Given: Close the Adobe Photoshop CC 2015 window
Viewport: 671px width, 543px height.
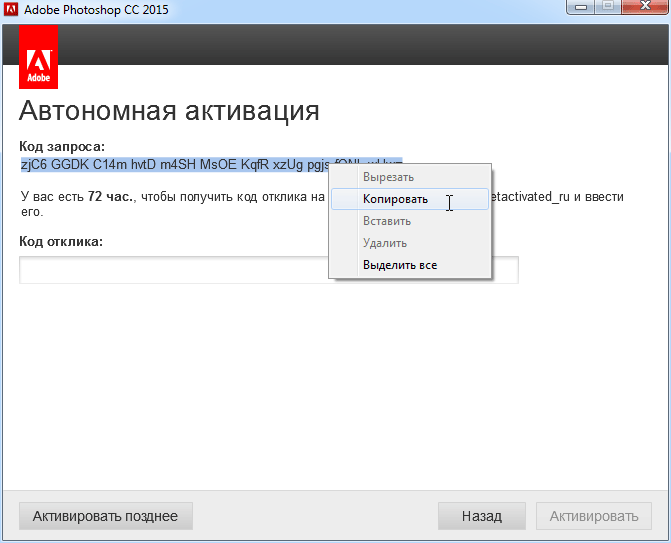Looking at the screenshot, I should tap(645, 7).
